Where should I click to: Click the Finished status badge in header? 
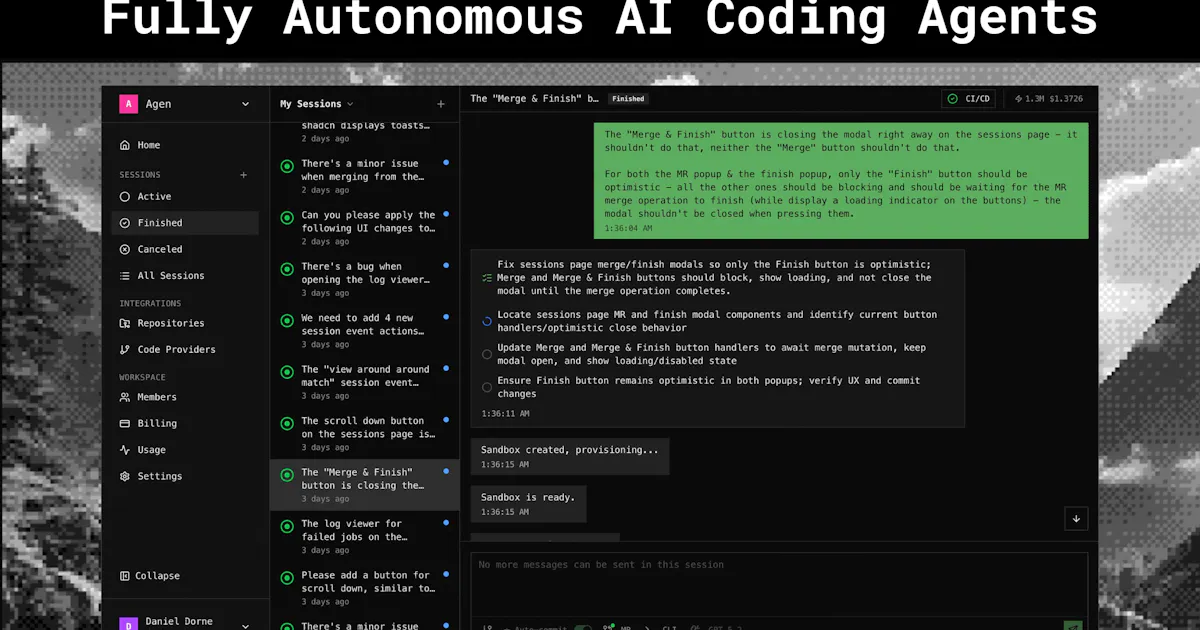[628, 99]
